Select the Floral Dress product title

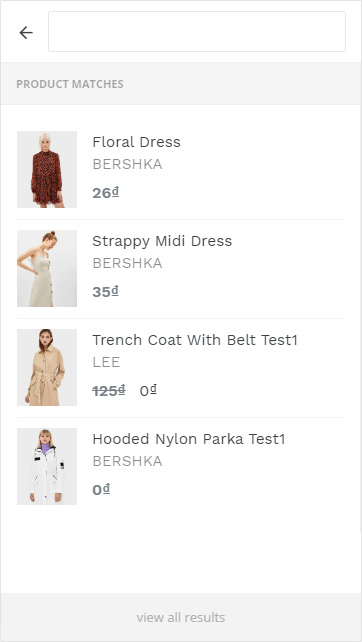point(136,142)
